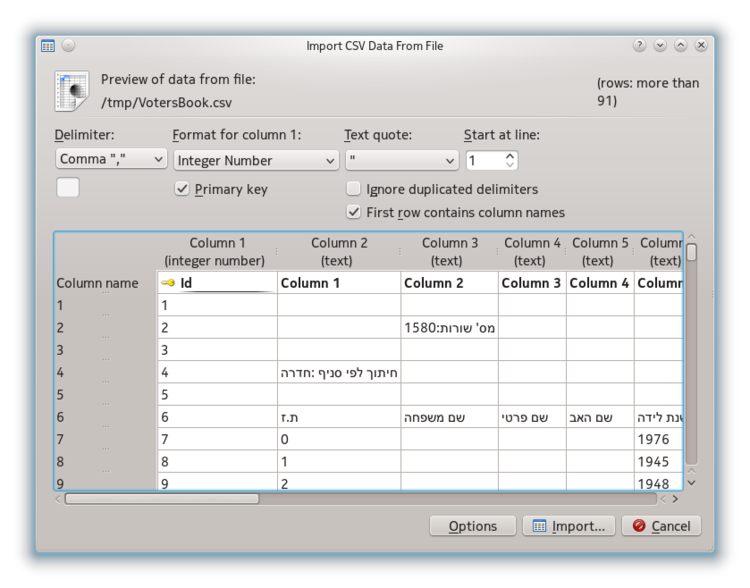This screenshot has height=588, width=750.
Task: Enable Ignore duplicated delimiters
Action: coord(353,189)
